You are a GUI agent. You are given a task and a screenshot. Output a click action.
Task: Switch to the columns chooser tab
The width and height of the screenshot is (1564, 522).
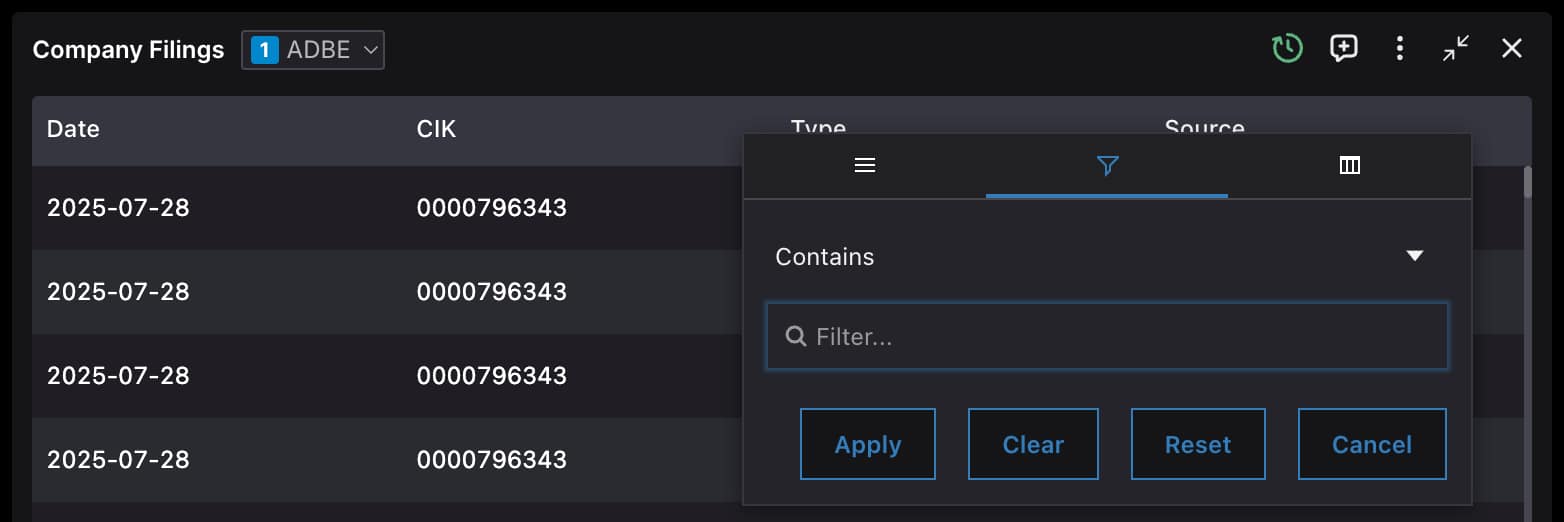(x=1349, y=166)
